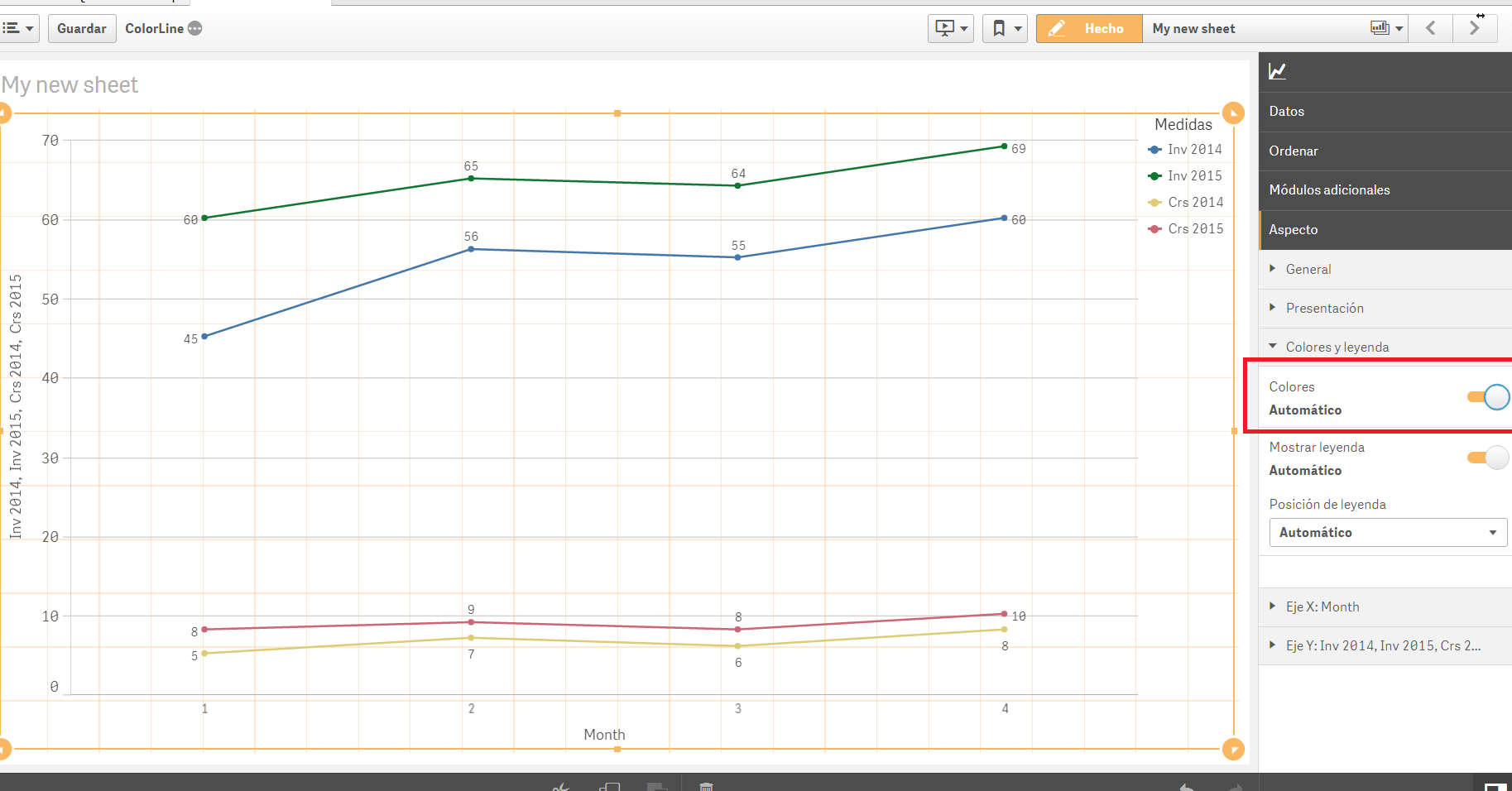Viewport: 1512px width, 791px height.
Task: Collapse the Colores y leyenda group
Action: pyautogui.click(x=1385, y=348)
